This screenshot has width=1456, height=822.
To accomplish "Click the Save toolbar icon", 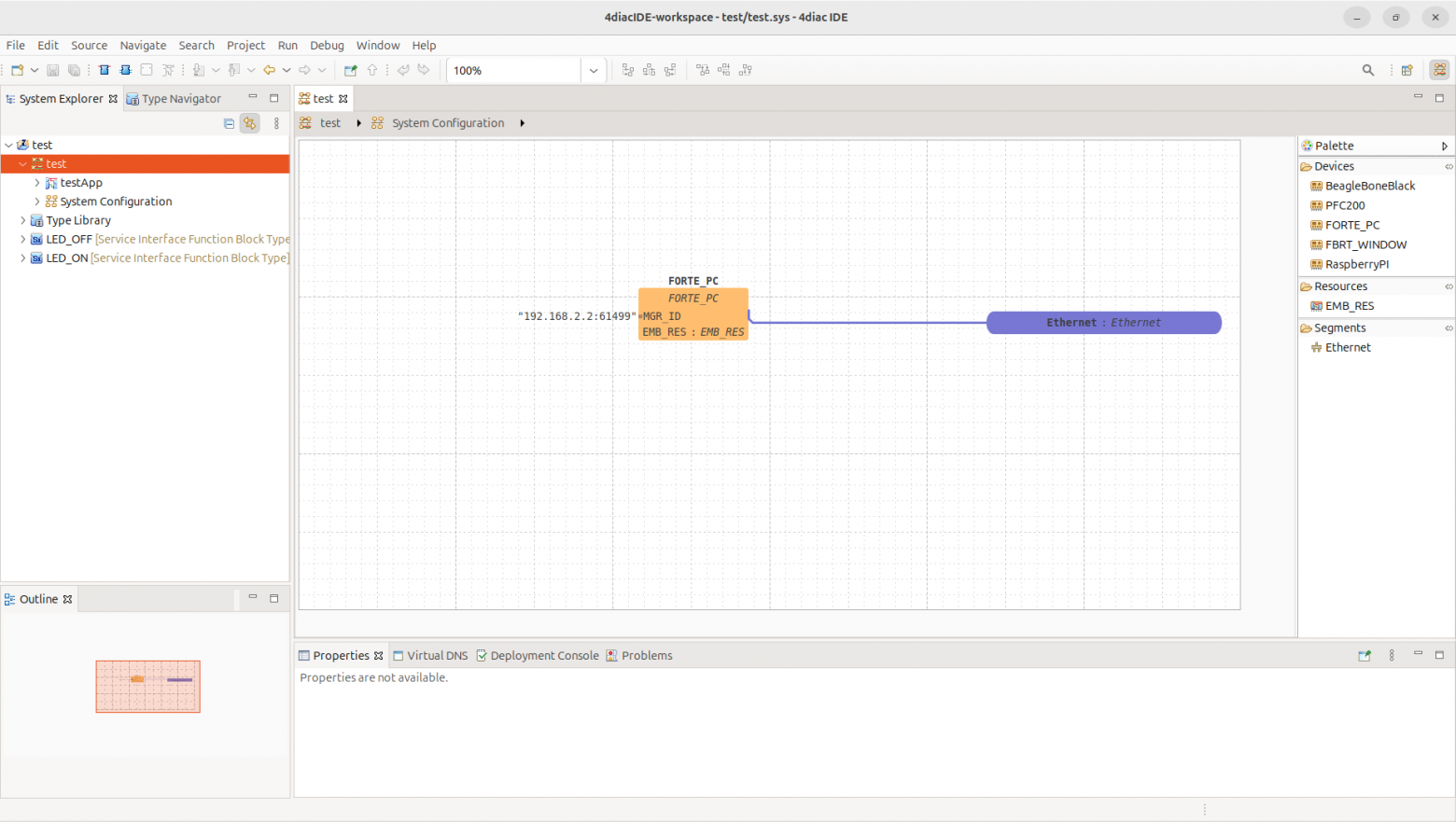I will [53, 70].
